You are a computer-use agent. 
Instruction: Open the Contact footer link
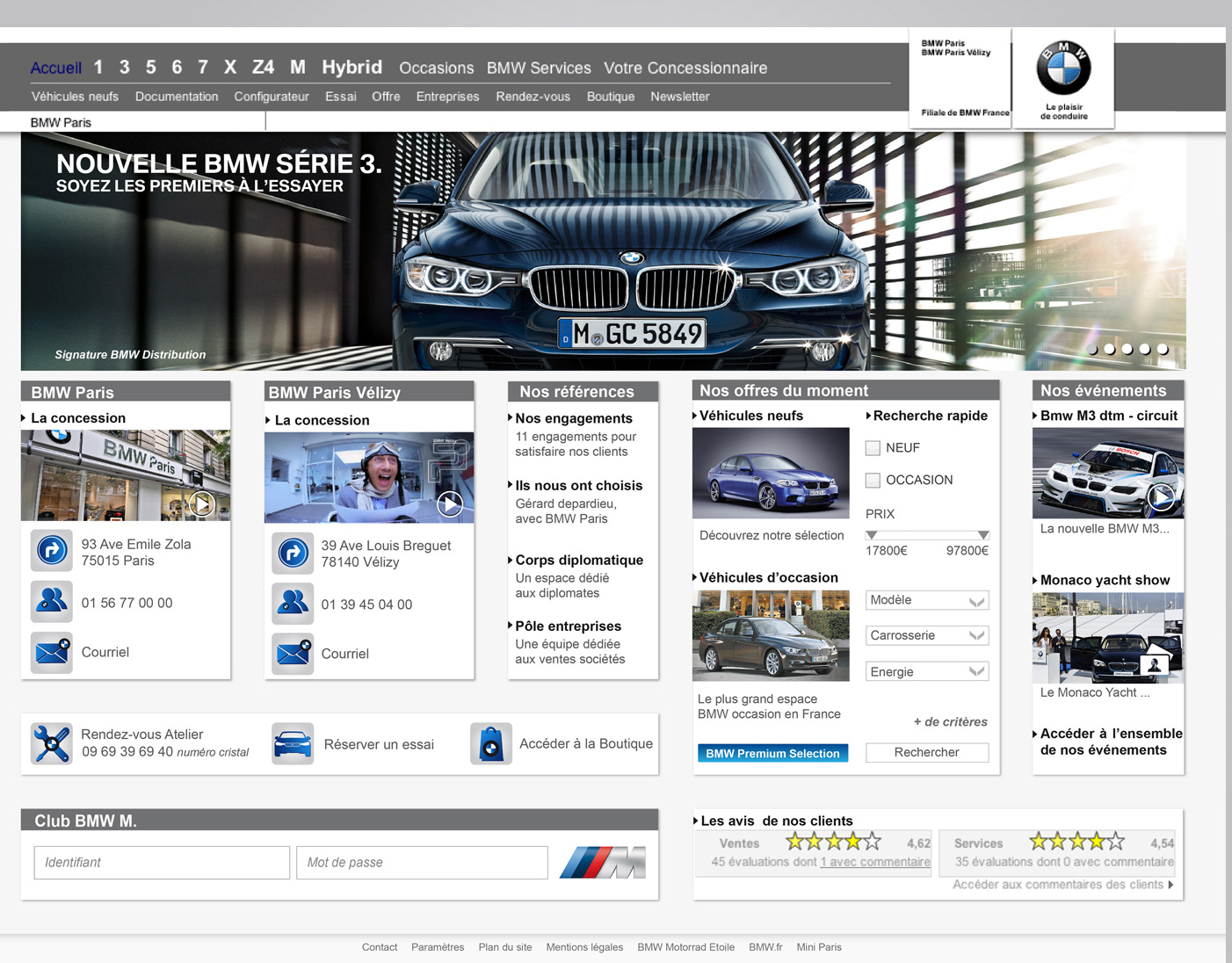pyautogui.click(x=380, y=947)
